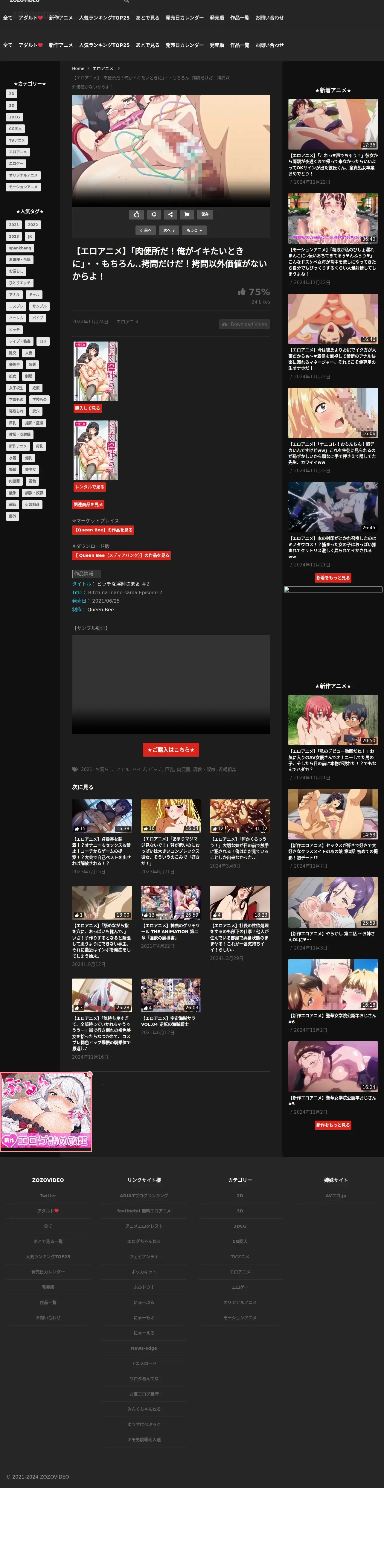Click the 保存 save button under the video
This screenshot has height=1568, width=384.
click(x=205, y=214)
